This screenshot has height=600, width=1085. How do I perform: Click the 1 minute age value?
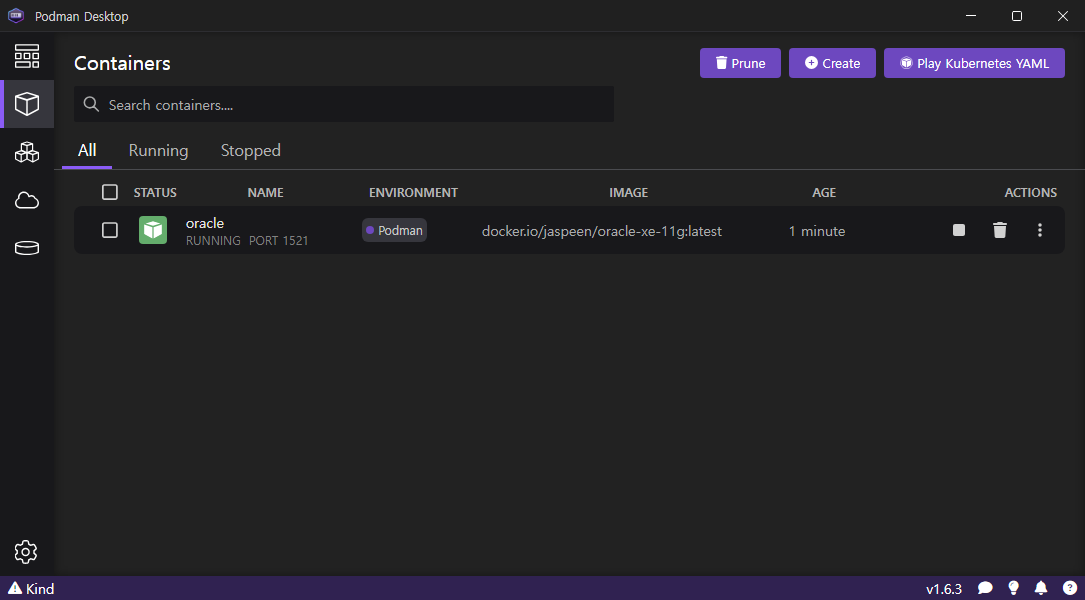(817, 231)
